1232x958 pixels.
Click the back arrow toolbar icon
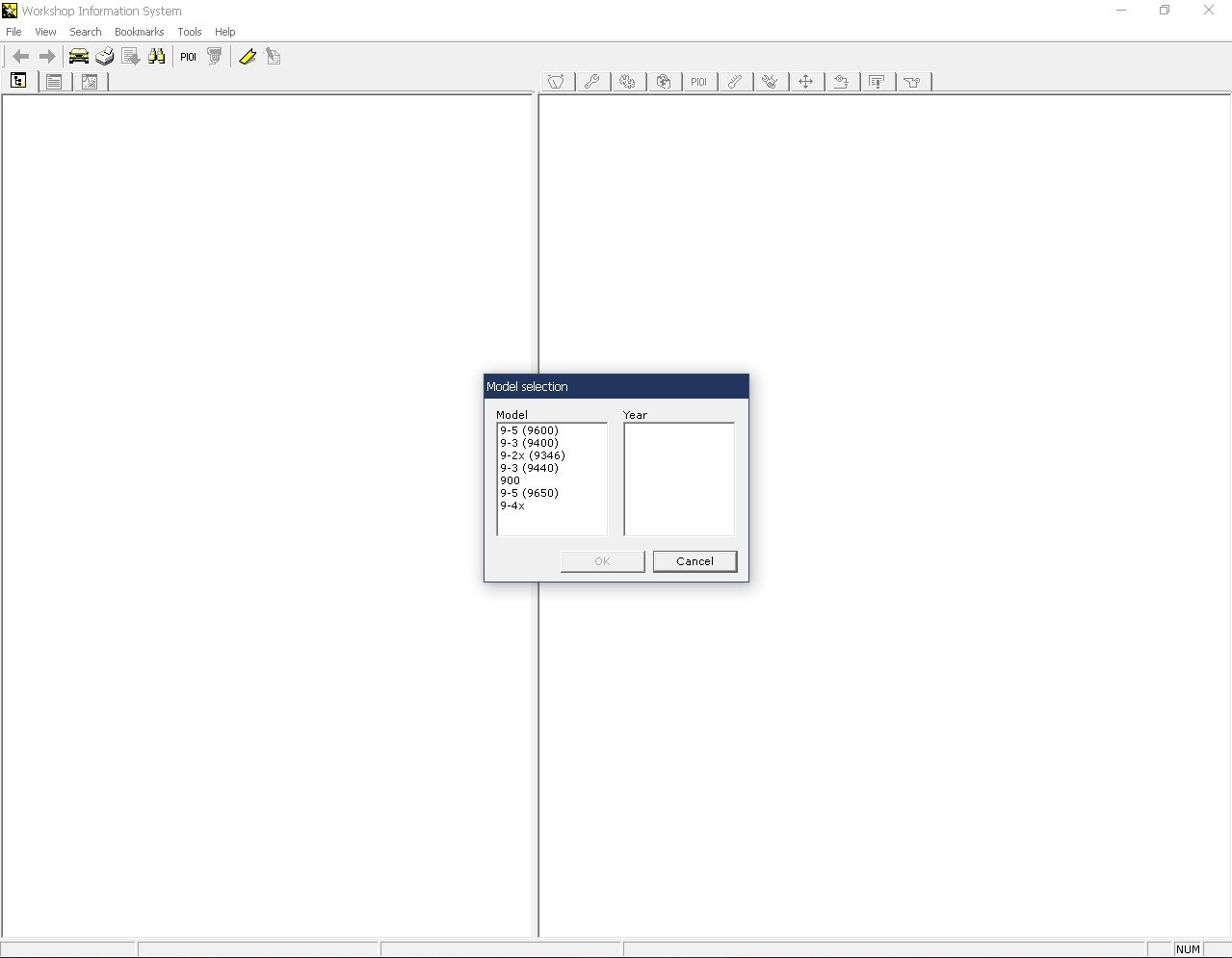coord(21,57)
